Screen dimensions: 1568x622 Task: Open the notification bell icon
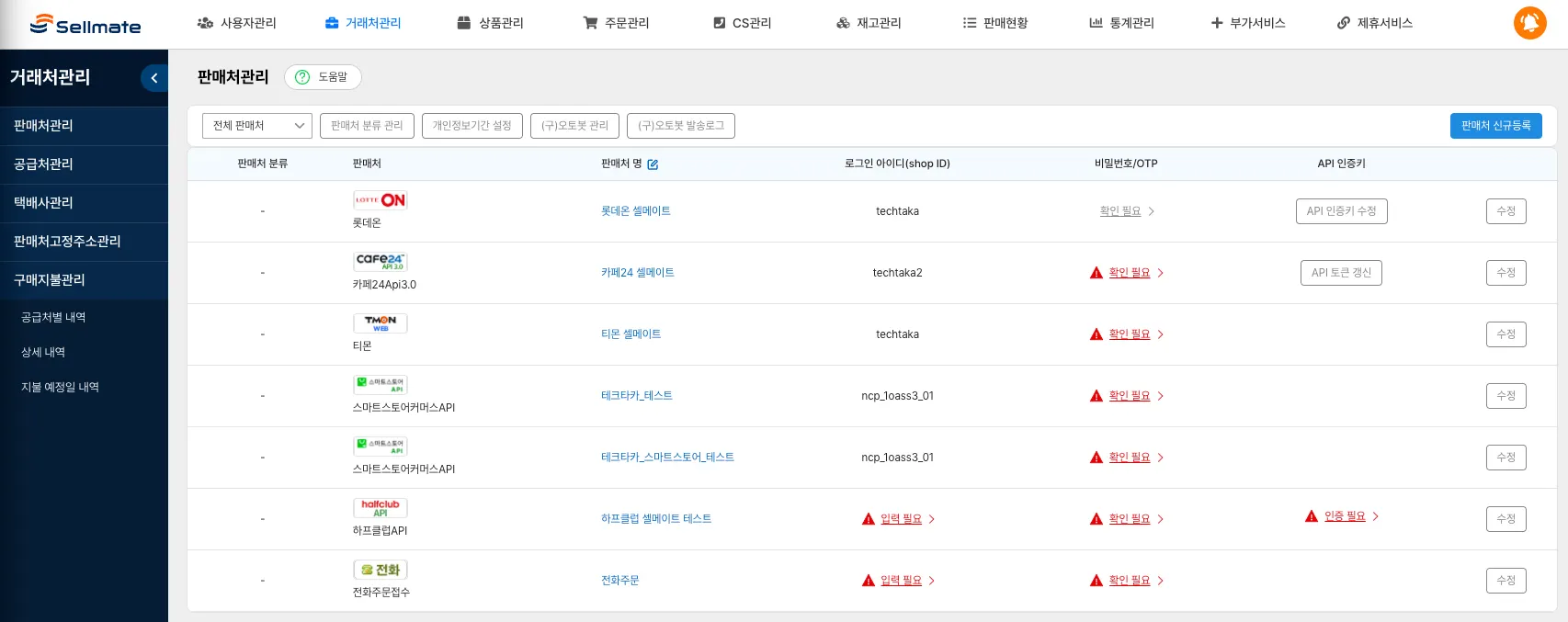point(1529,23)
